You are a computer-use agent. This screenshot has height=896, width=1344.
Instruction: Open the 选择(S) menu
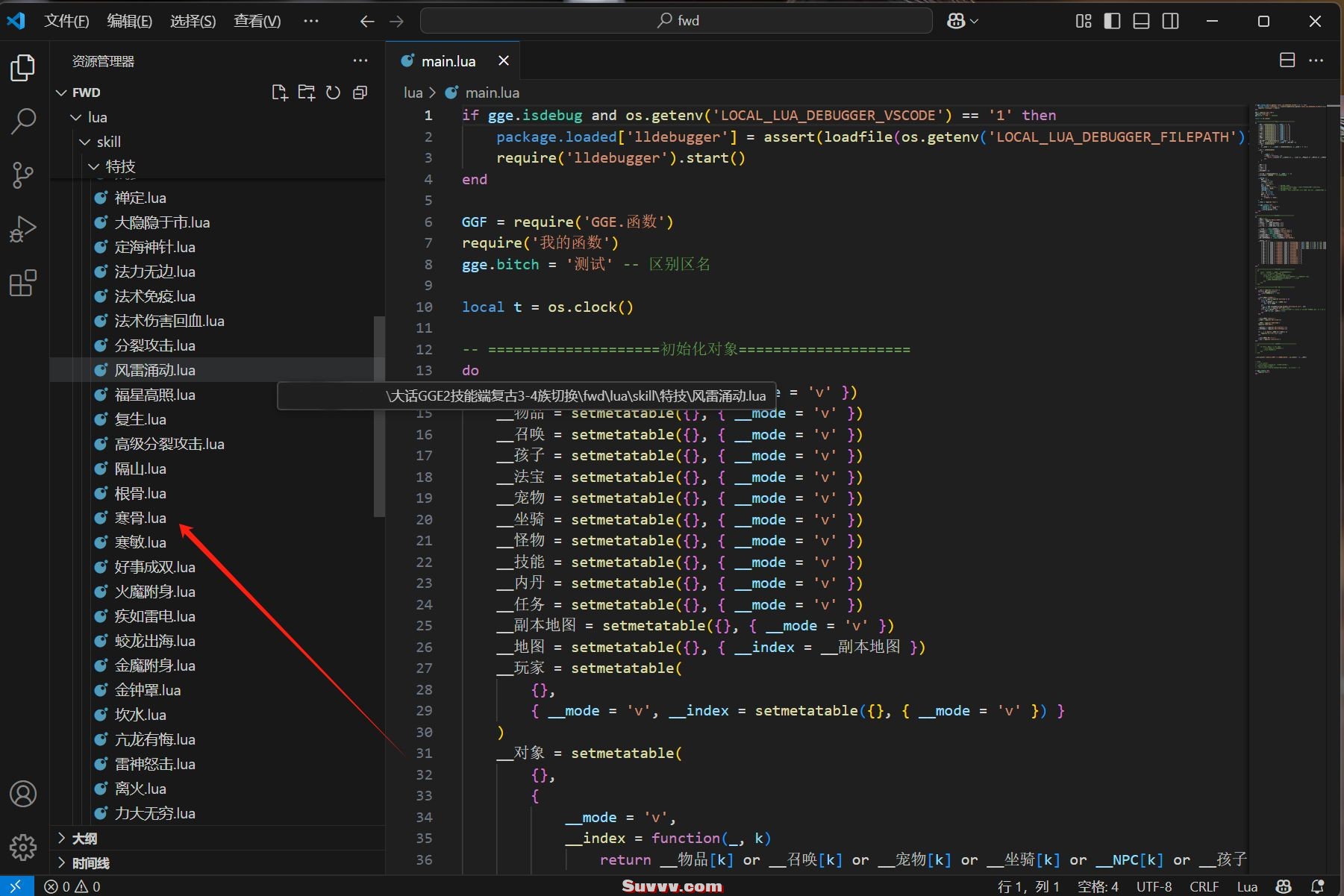(193, 21)
